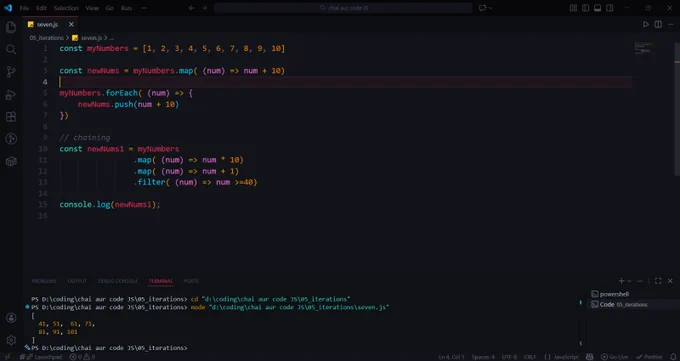
Task: Open the editor More Actions ellipsis
Action: point(670,24)
